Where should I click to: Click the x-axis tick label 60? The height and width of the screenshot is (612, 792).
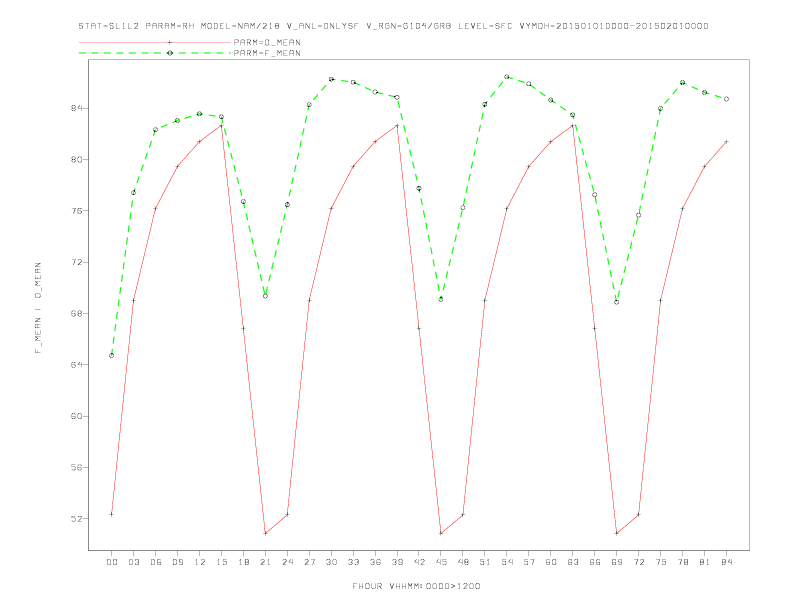(x=551, y=562)
